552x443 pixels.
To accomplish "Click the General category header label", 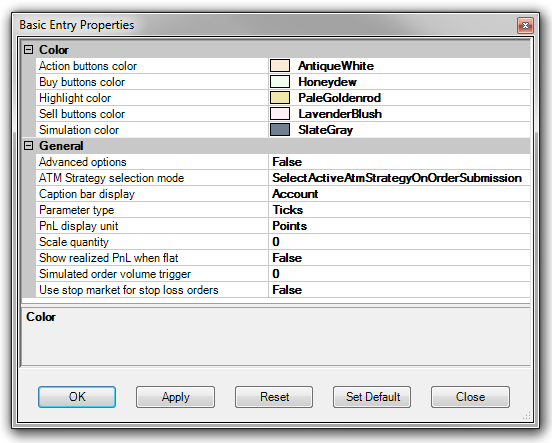I will point(61,146).
